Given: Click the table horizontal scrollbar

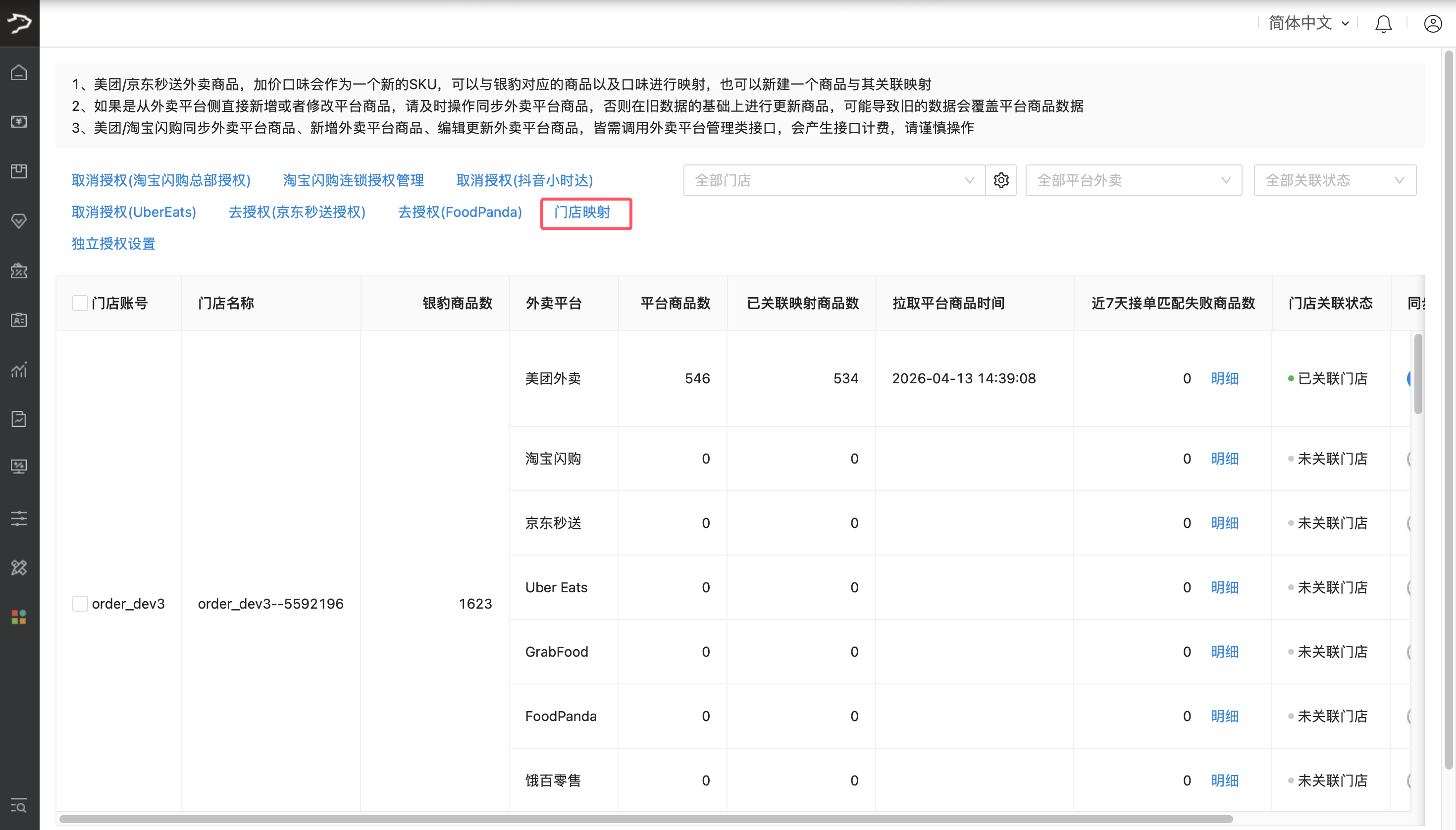Looking at the screenshot, I should click(x=646, y=819).
